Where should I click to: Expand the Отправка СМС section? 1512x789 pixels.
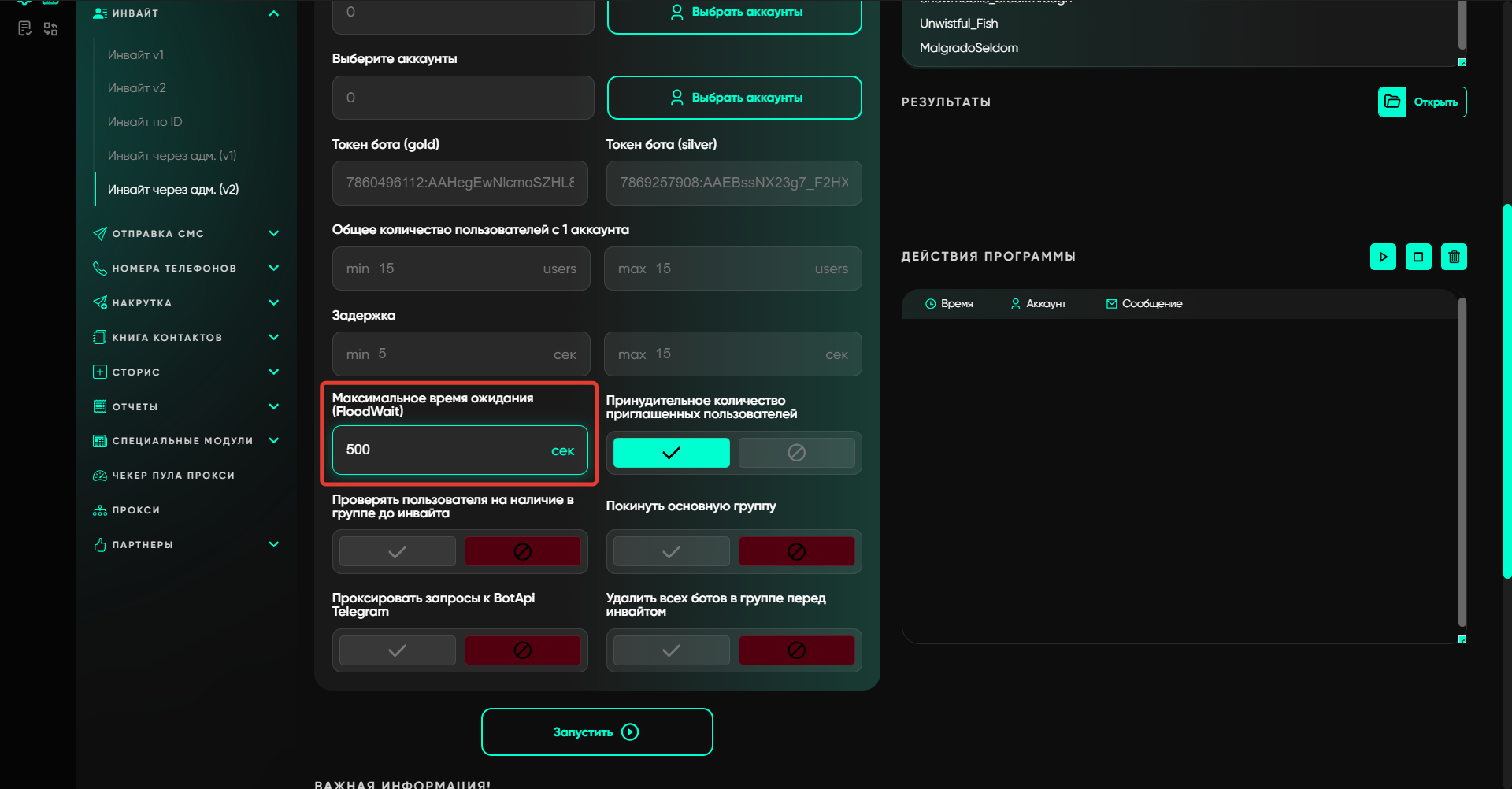[273, 233]
